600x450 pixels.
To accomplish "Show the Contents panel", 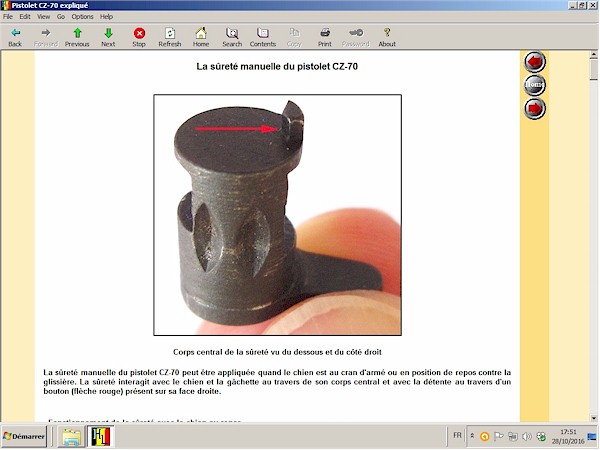I will pos(263,37).
